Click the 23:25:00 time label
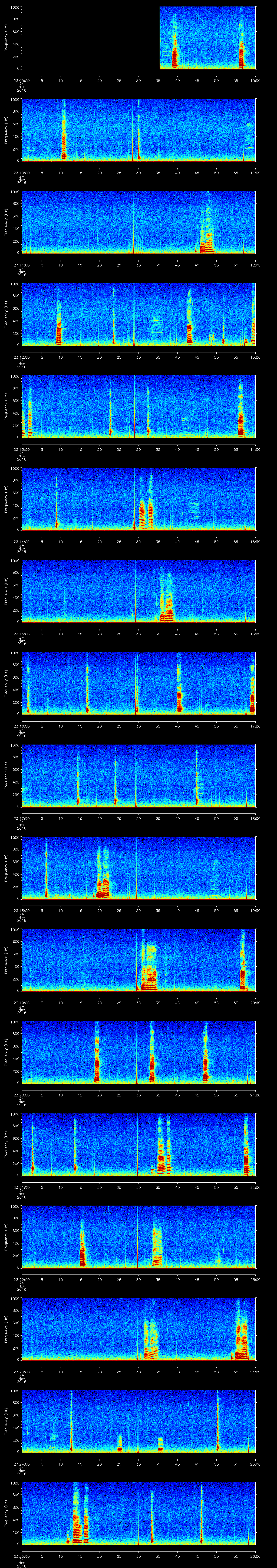Image resolution: width=277 pixels, height=1568 pixels. coord(22,1556)
